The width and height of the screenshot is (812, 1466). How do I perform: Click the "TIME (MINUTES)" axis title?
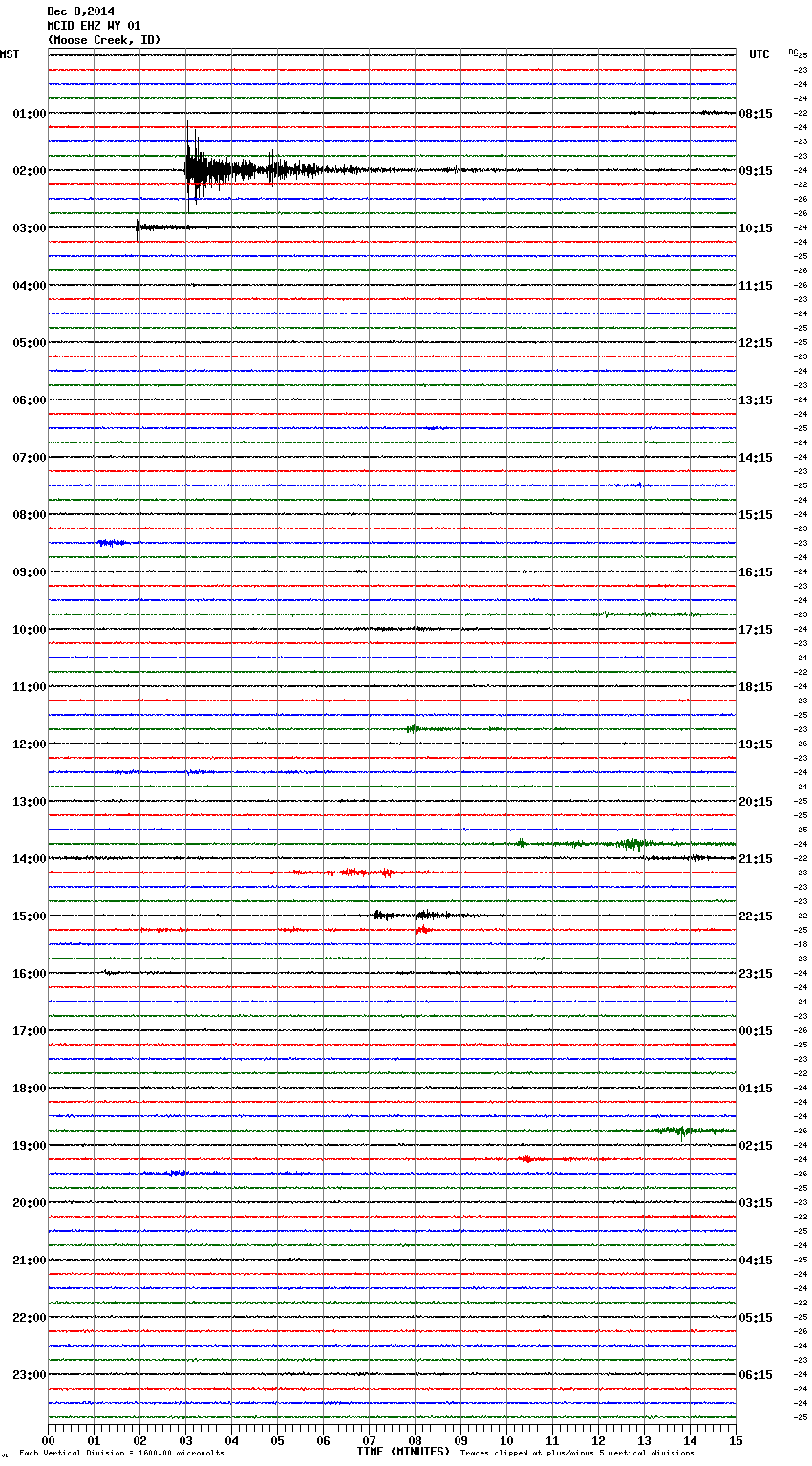pyautogui.click(x=403, y=1452)
